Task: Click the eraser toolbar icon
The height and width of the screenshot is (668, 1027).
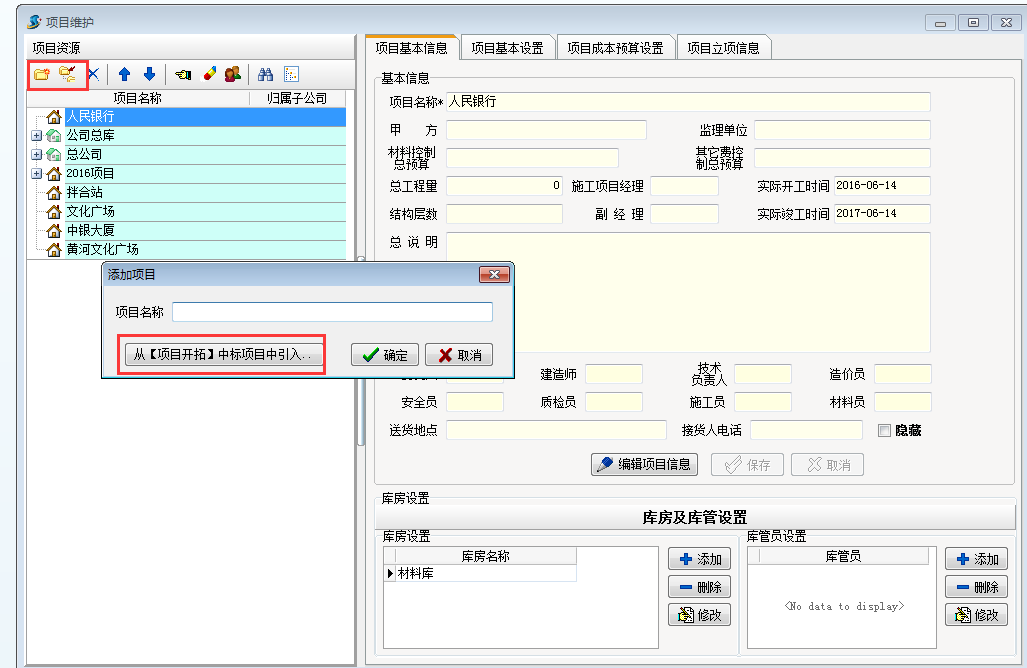Action: click(x=210, y=74)
